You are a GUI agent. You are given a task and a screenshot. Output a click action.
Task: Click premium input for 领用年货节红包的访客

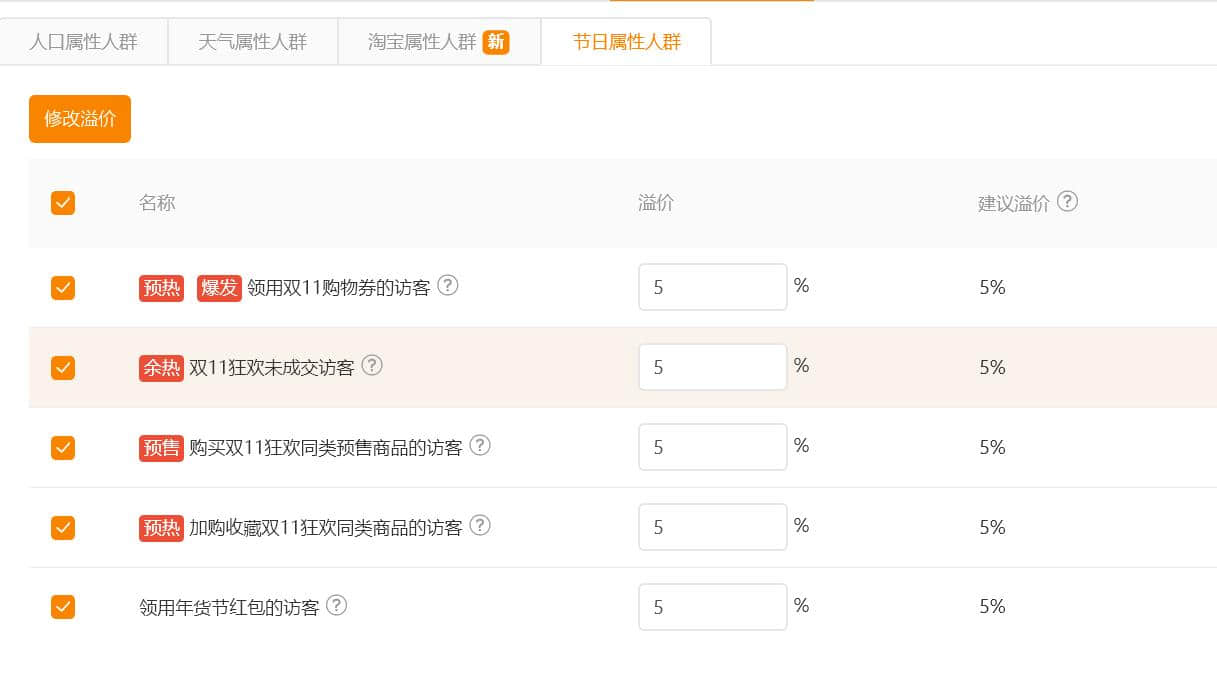point(712,607)
